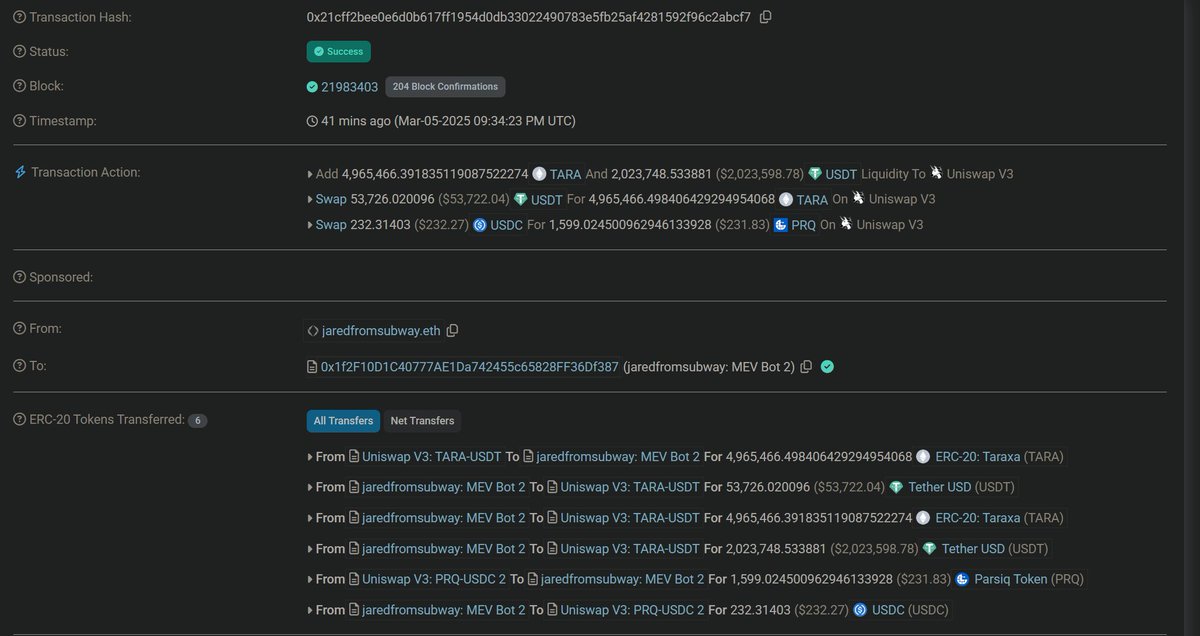The width and height of the screenshot is (1200, 636).
Task: Click the ($2,023,598.78) value in Add Liquidity row
Action: coord(760,174)
